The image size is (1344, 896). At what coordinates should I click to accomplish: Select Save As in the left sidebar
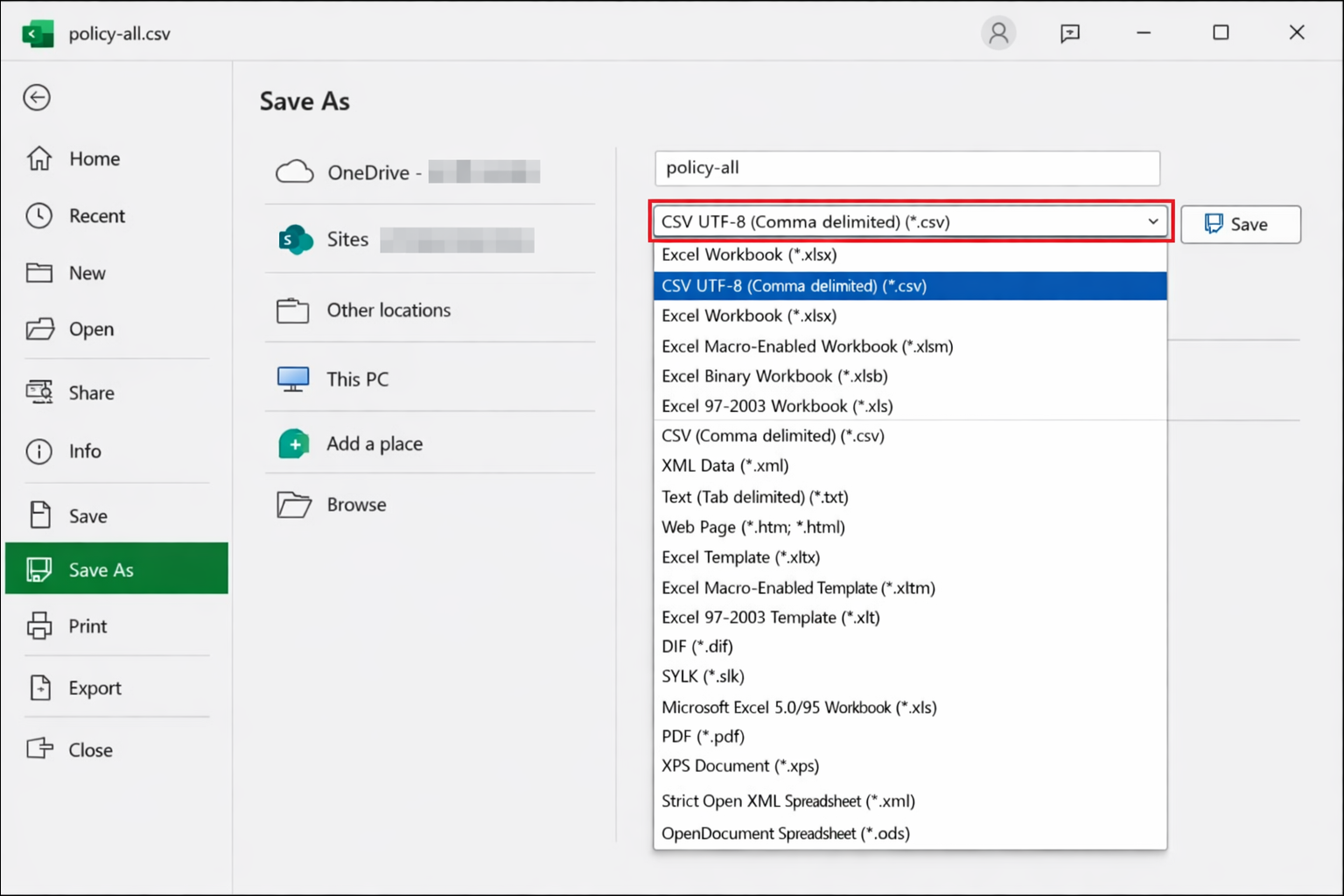point(117,569)
